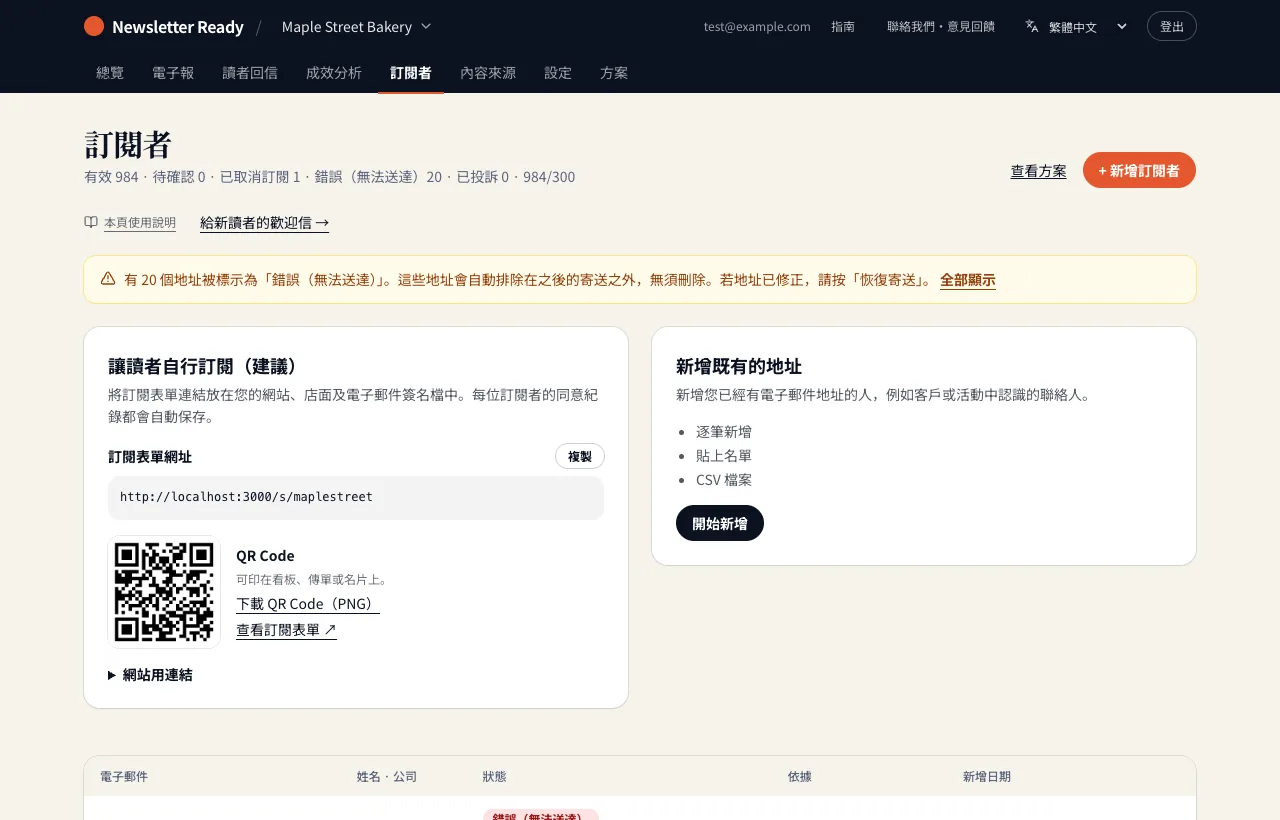Click the 下載 QR Code（PNG） link
The height and width of the screenshot is (820, 1280).
point(308,604)
